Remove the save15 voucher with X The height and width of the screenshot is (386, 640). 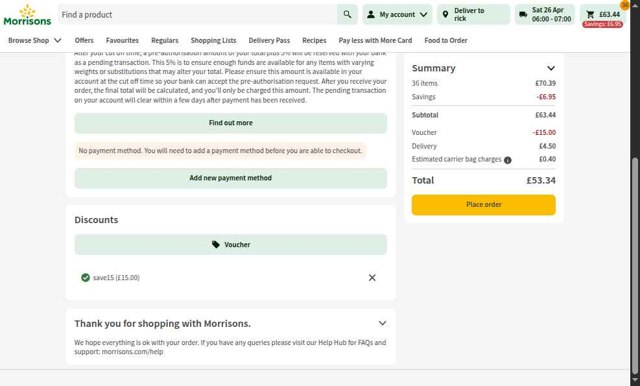coord(372,277)
